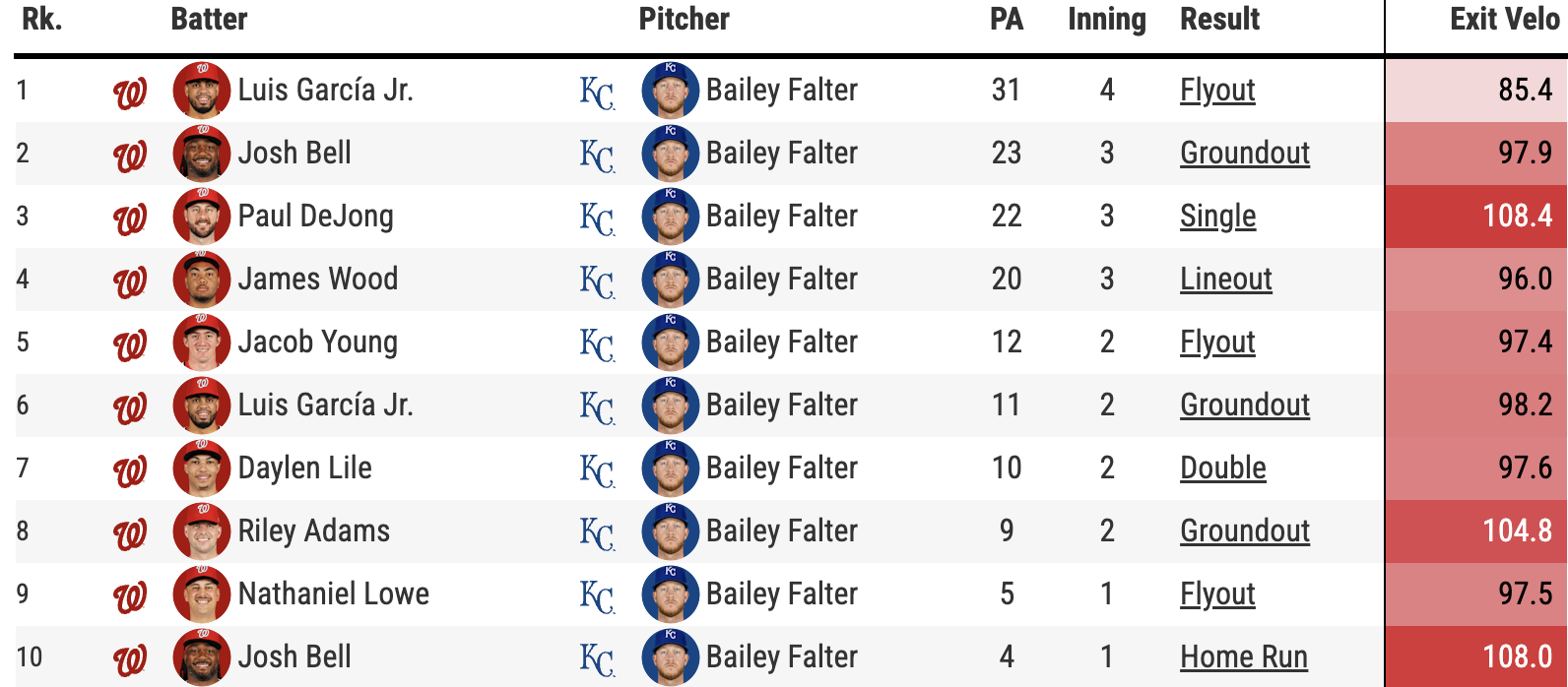
Task: Click the Result column header
Action: tap(1219, 20)
